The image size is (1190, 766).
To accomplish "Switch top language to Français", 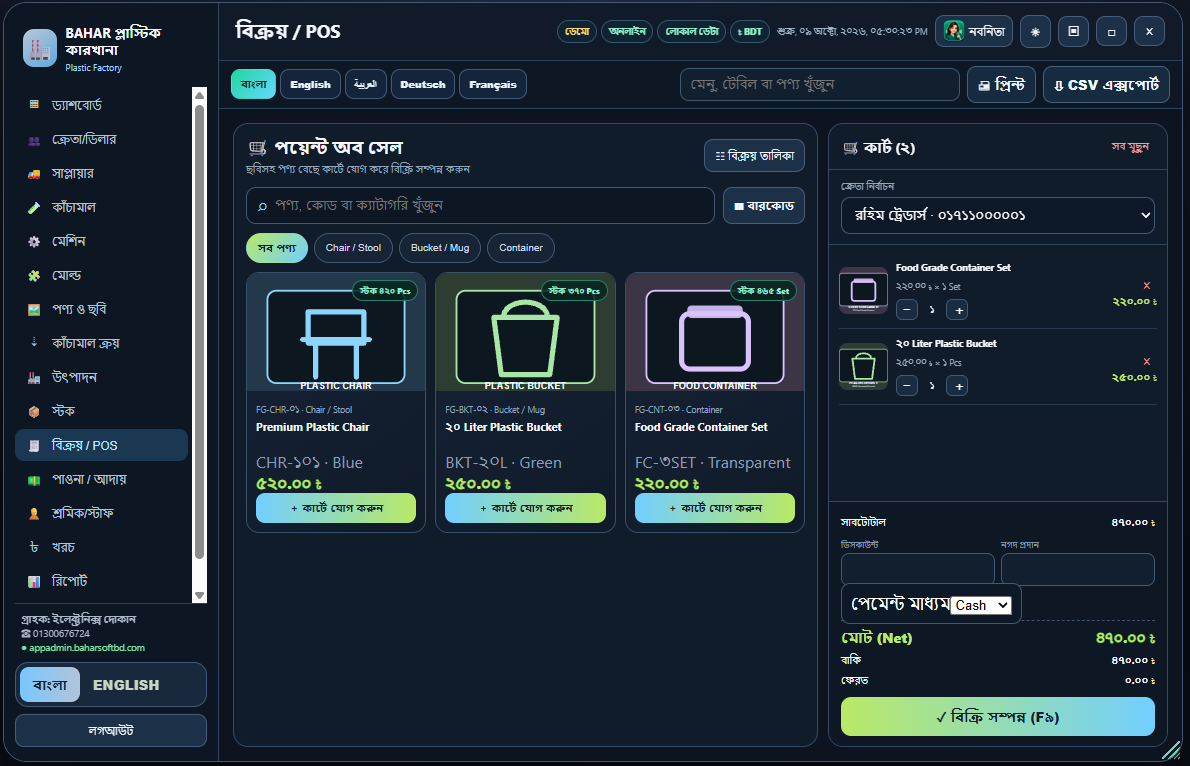I will [x=493, y=84].
